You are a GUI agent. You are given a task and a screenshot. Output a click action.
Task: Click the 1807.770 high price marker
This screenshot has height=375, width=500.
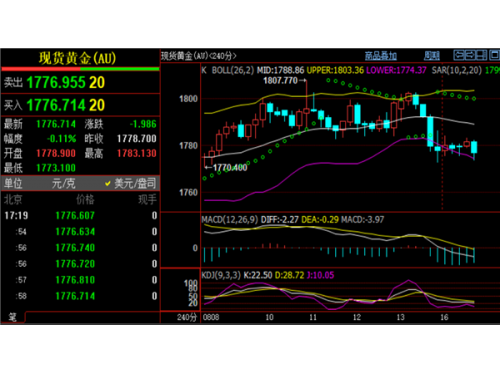(x=280, y=80)
